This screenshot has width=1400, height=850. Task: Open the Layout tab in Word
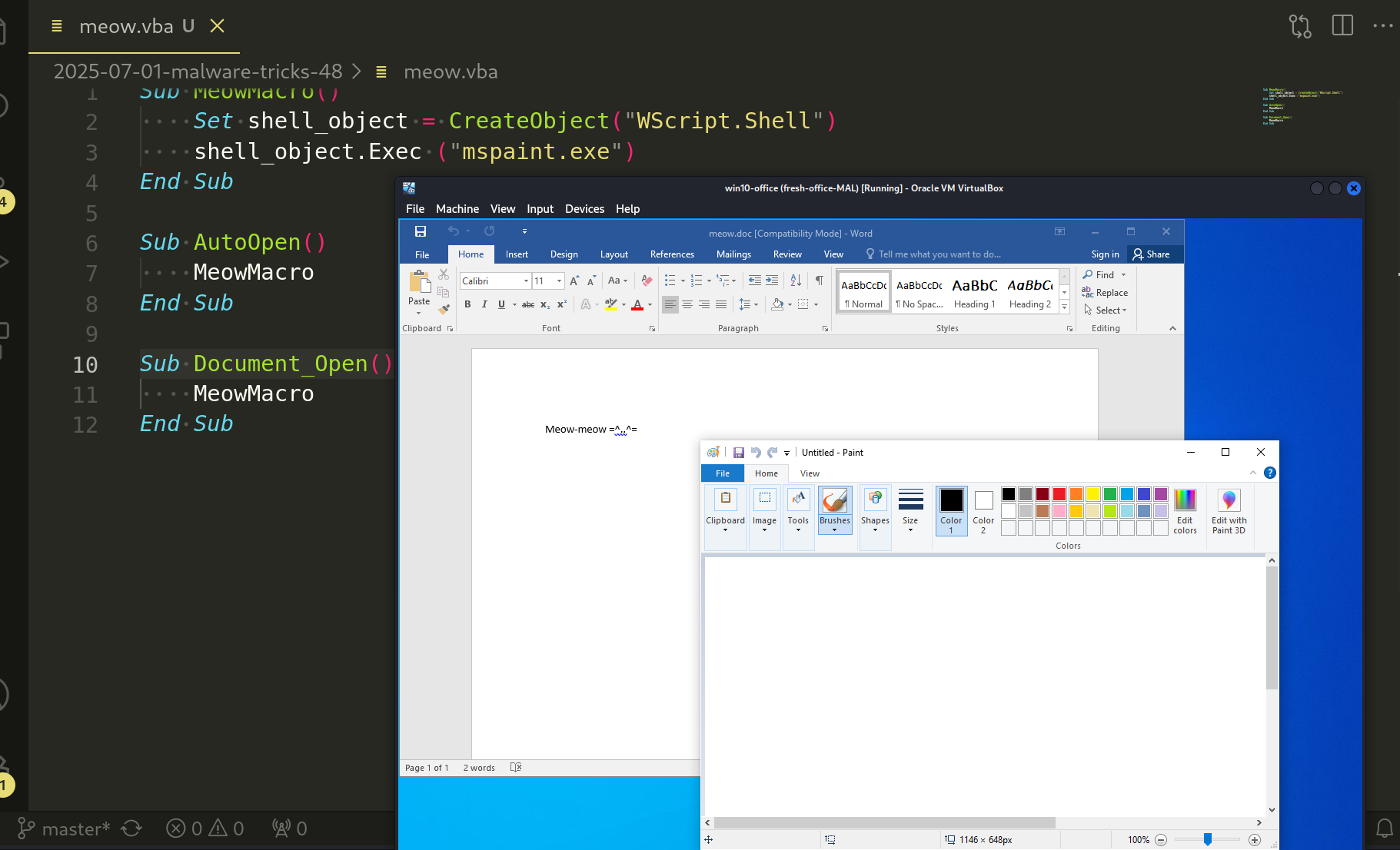614,254
